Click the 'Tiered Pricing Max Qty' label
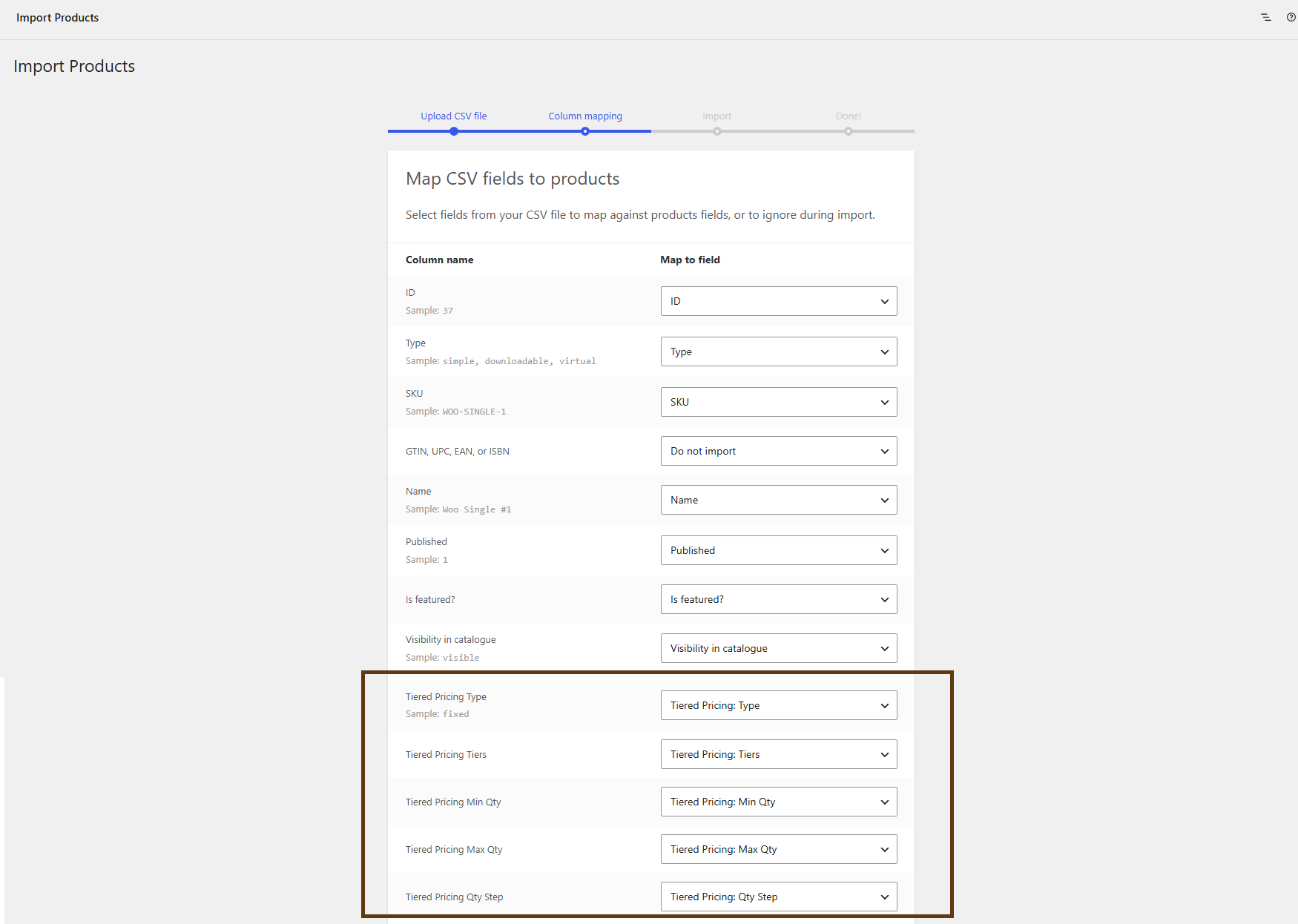The image size is (1298, 924). coord(454,849)
